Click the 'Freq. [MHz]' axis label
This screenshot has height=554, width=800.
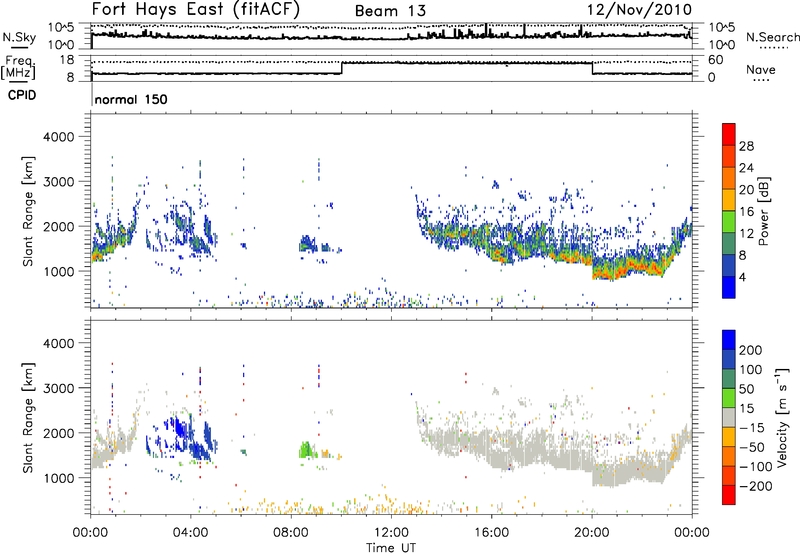pyautogui.click(x=20, y=68)
